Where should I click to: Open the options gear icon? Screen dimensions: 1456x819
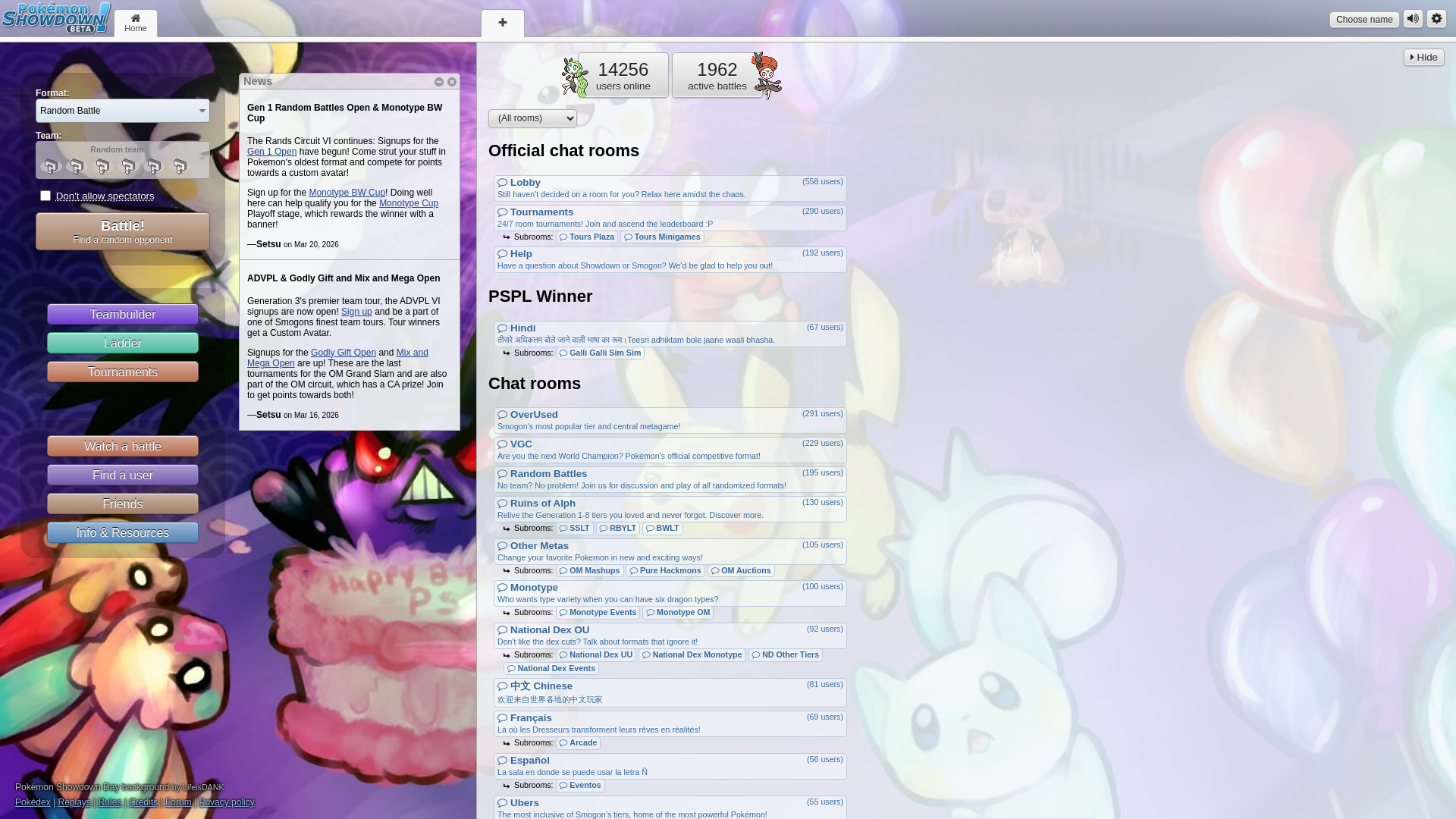tap(1437, 19)
